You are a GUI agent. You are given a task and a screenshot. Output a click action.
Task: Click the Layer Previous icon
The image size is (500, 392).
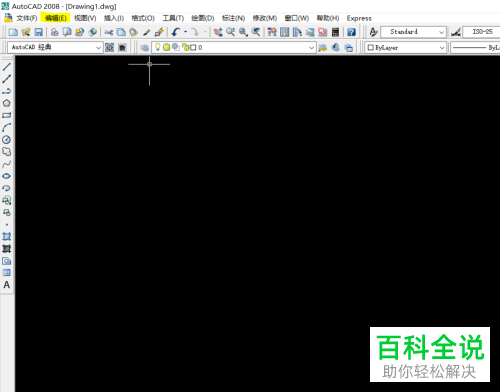tap(336, 48)
